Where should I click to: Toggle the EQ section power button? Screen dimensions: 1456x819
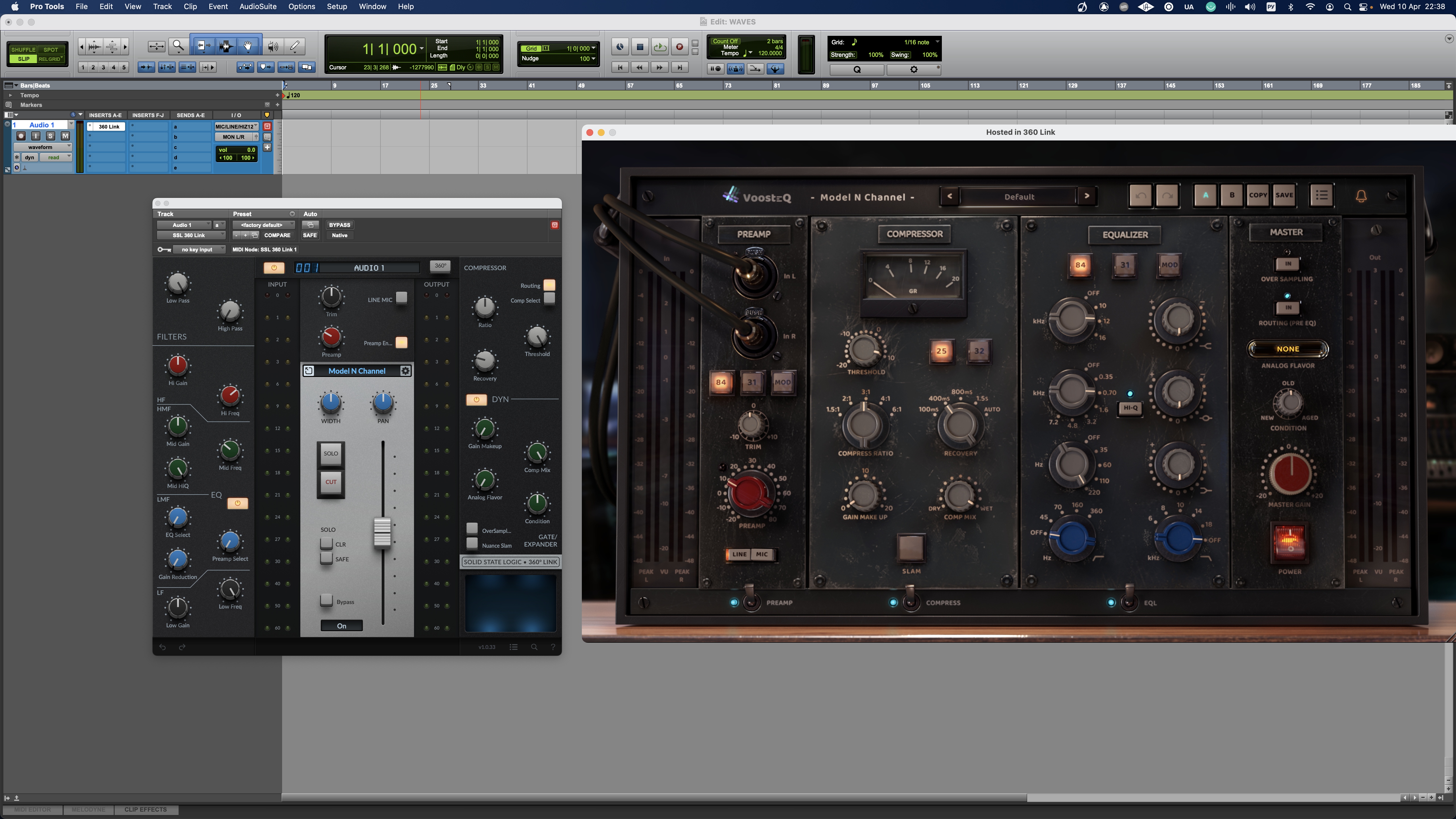(237, 503)
